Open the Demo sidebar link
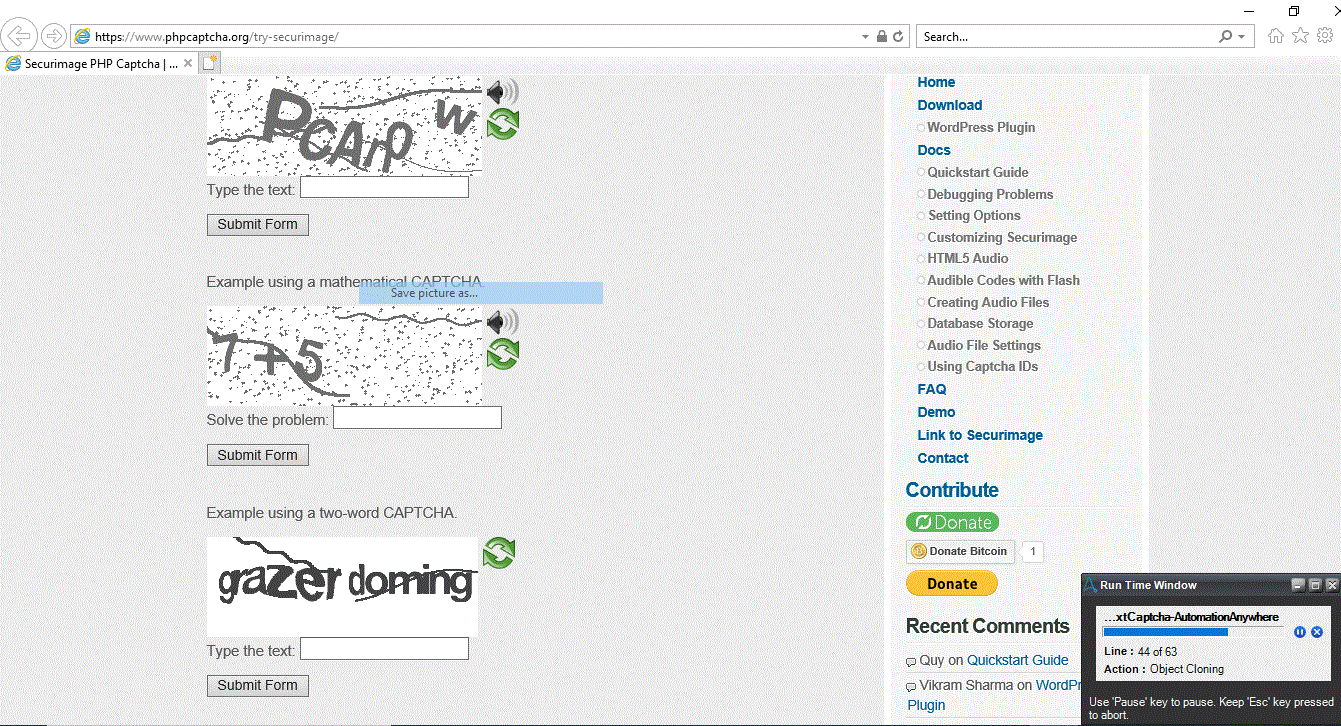Viewport: 1341px width, 726px height. [x=936, y=412]
